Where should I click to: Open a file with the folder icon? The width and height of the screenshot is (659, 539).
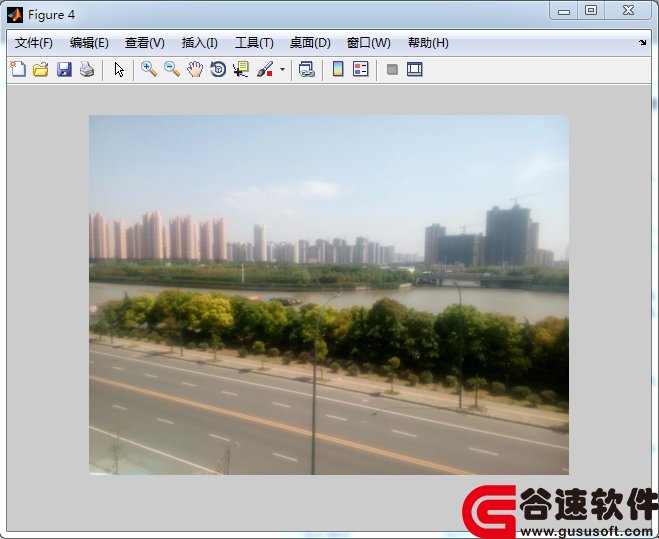[41, 69]
